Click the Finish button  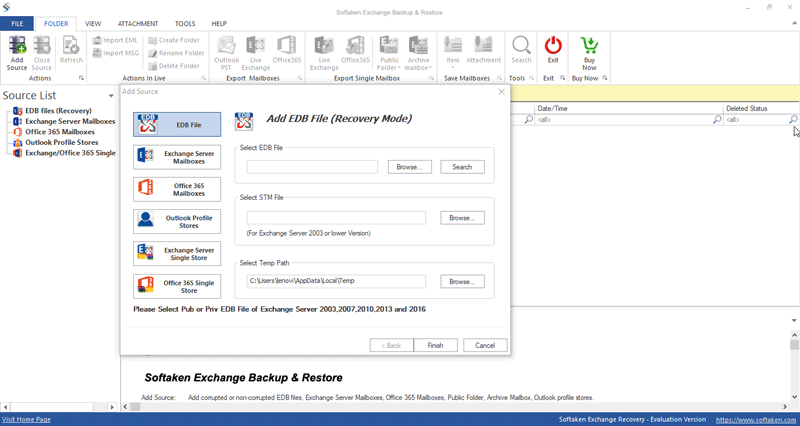[435, 345]
